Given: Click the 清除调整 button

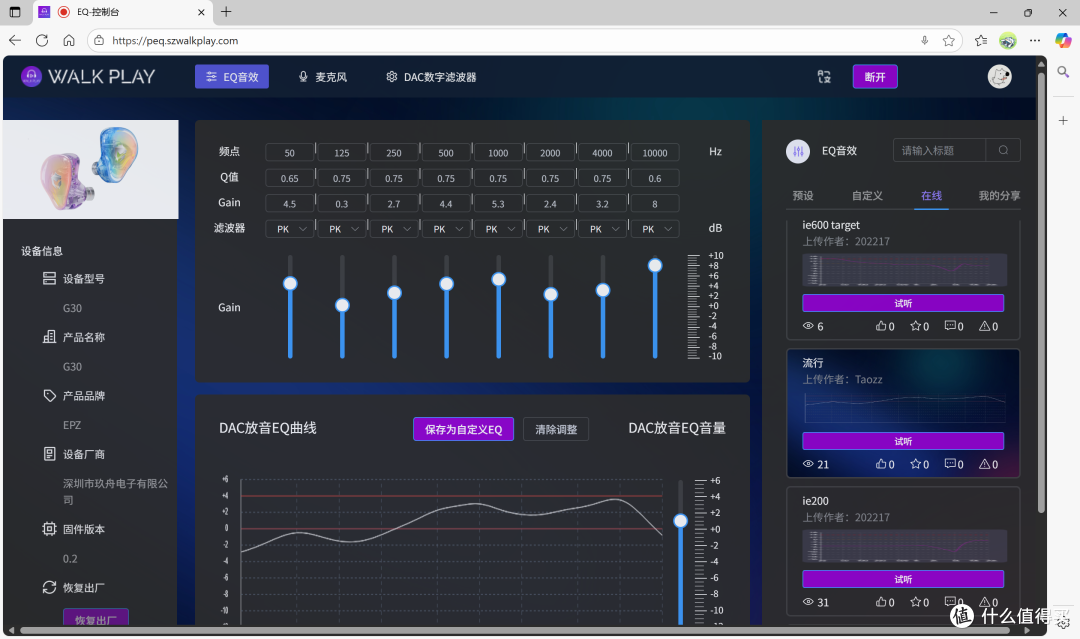Looking at the screenshot, I should 556,429.
